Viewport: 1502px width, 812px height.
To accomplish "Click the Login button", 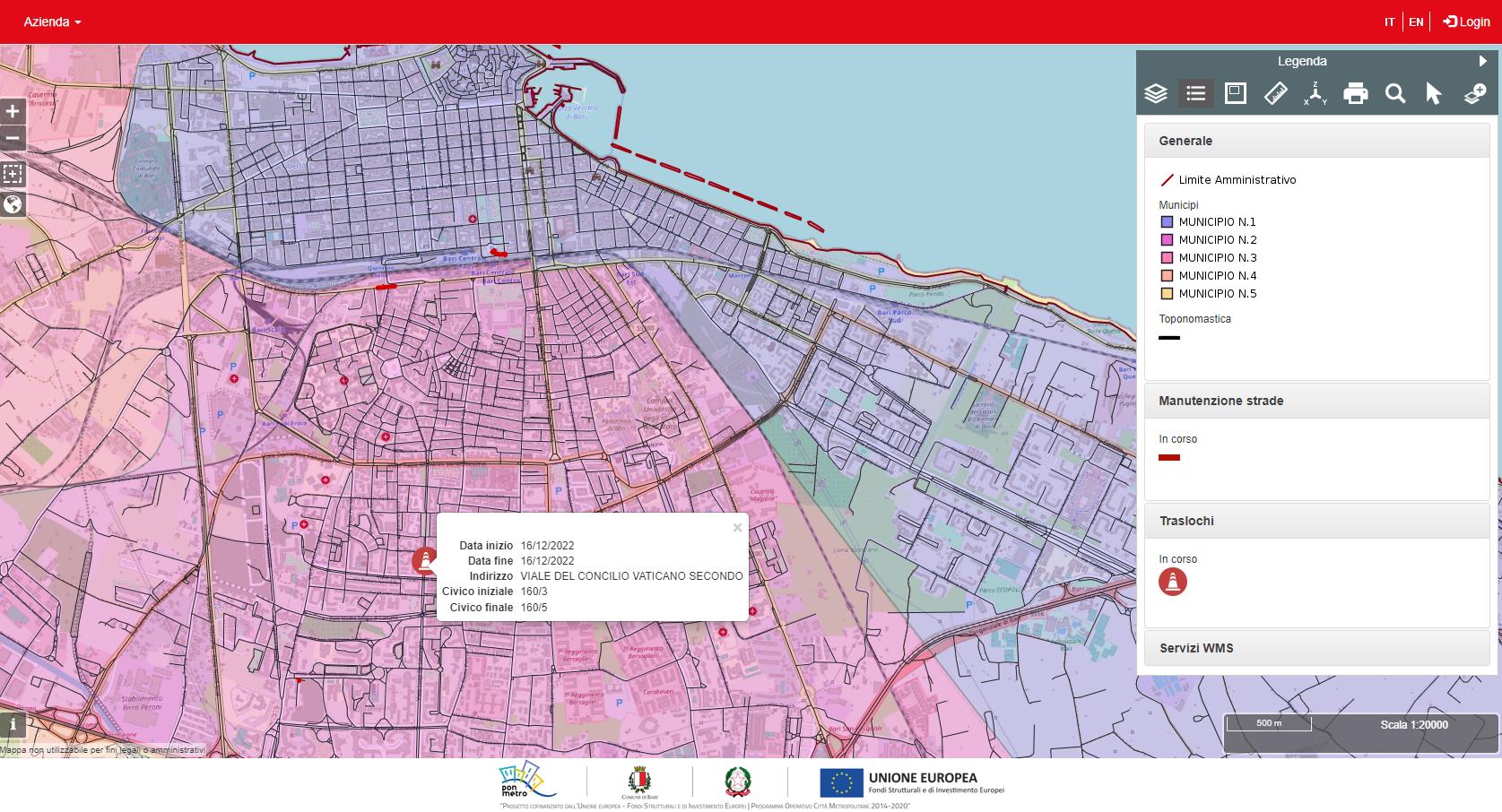I will 1467,22.
